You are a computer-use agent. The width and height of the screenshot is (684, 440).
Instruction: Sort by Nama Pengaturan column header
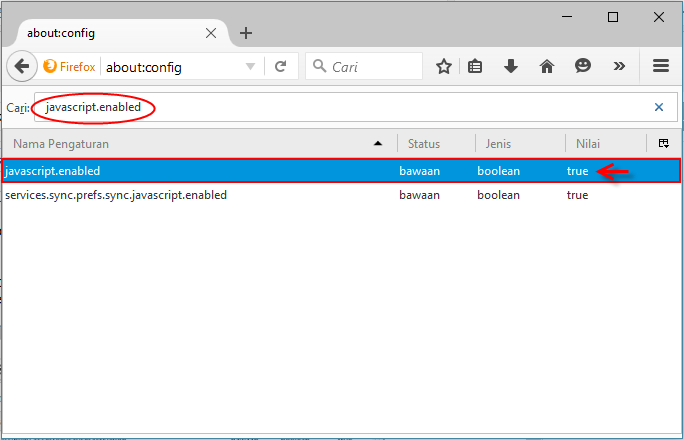pos(200,143)
